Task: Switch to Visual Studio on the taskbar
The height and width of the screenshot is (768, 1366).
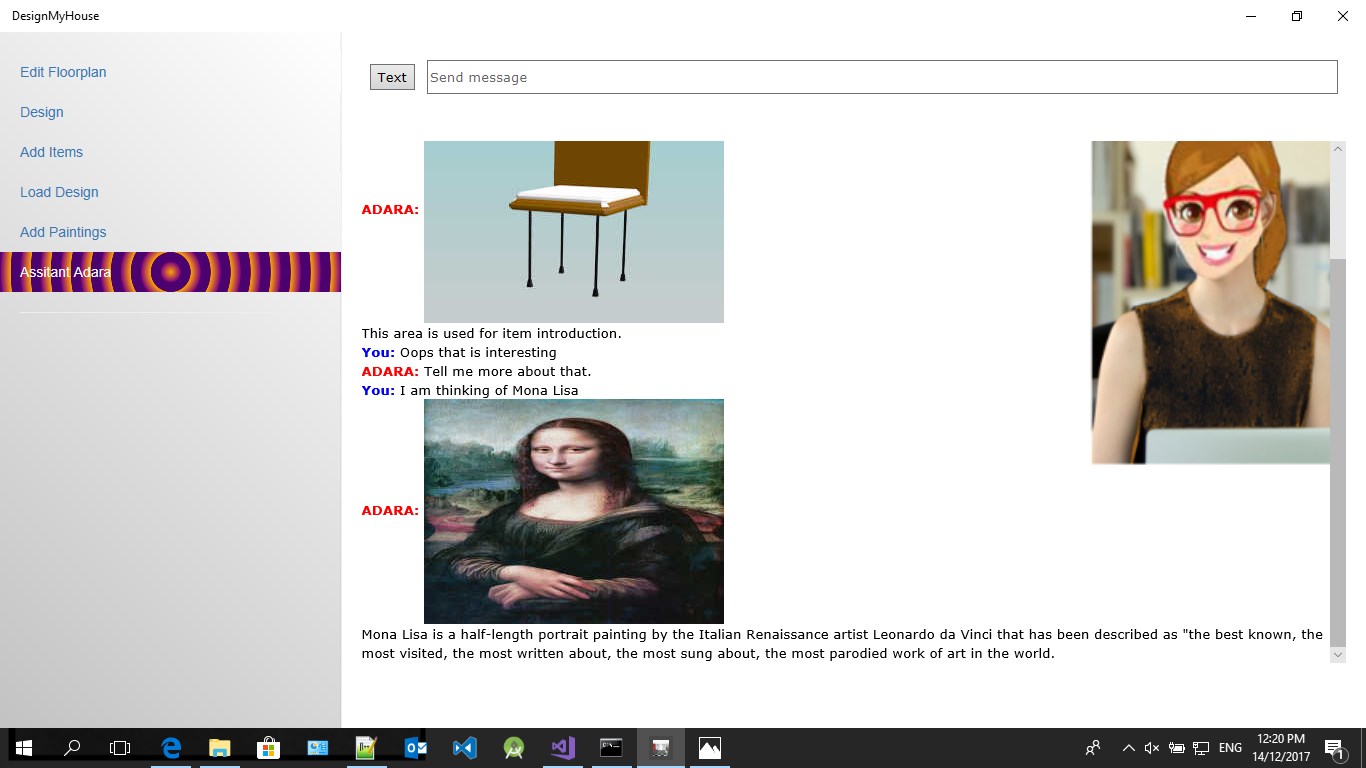Action: coord(563,748)
